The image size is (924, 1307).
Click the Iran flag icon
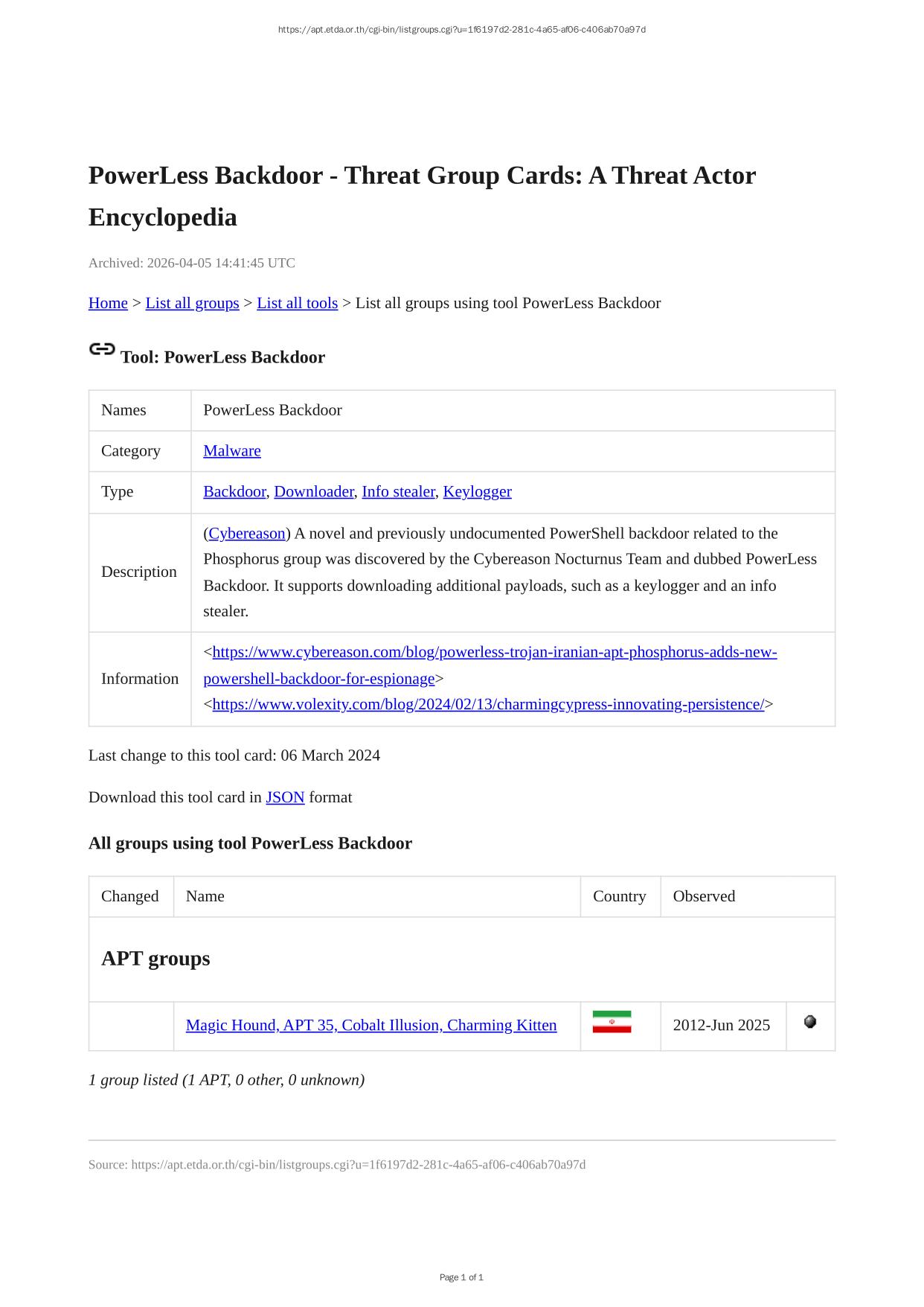point(612,1022)
